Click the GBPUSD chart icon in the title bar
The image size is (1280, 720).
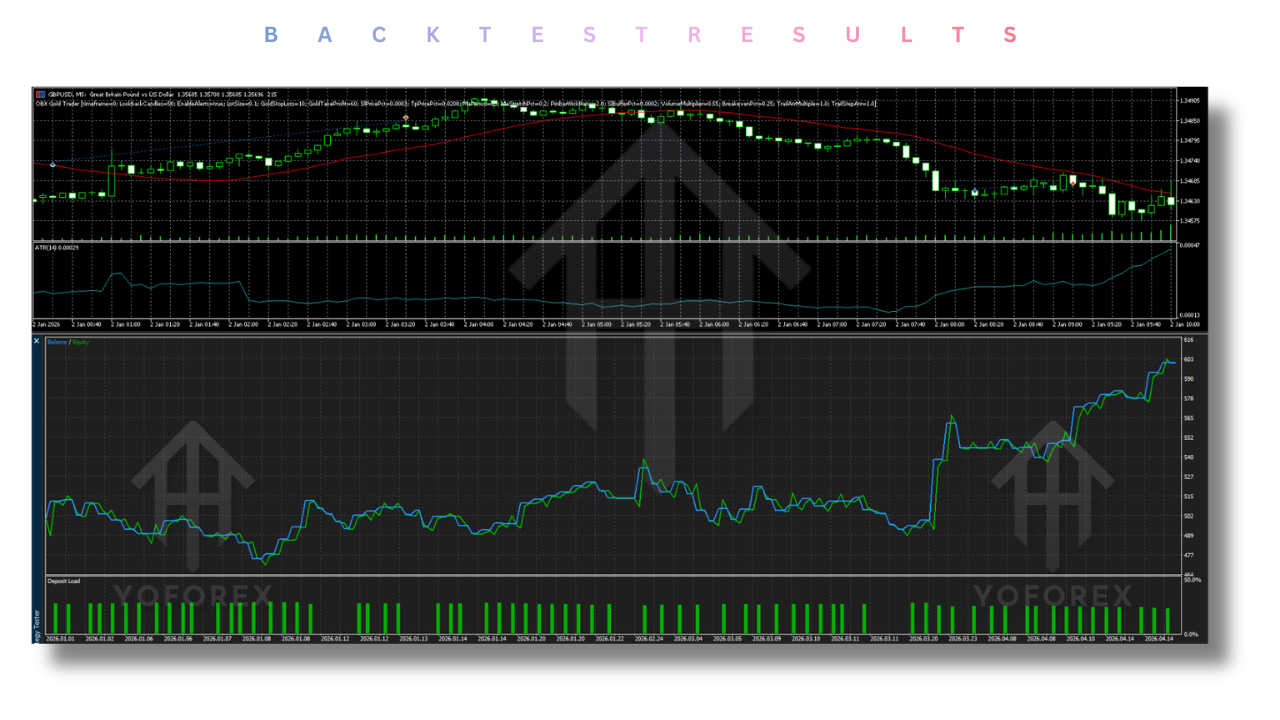coord(40,93)
